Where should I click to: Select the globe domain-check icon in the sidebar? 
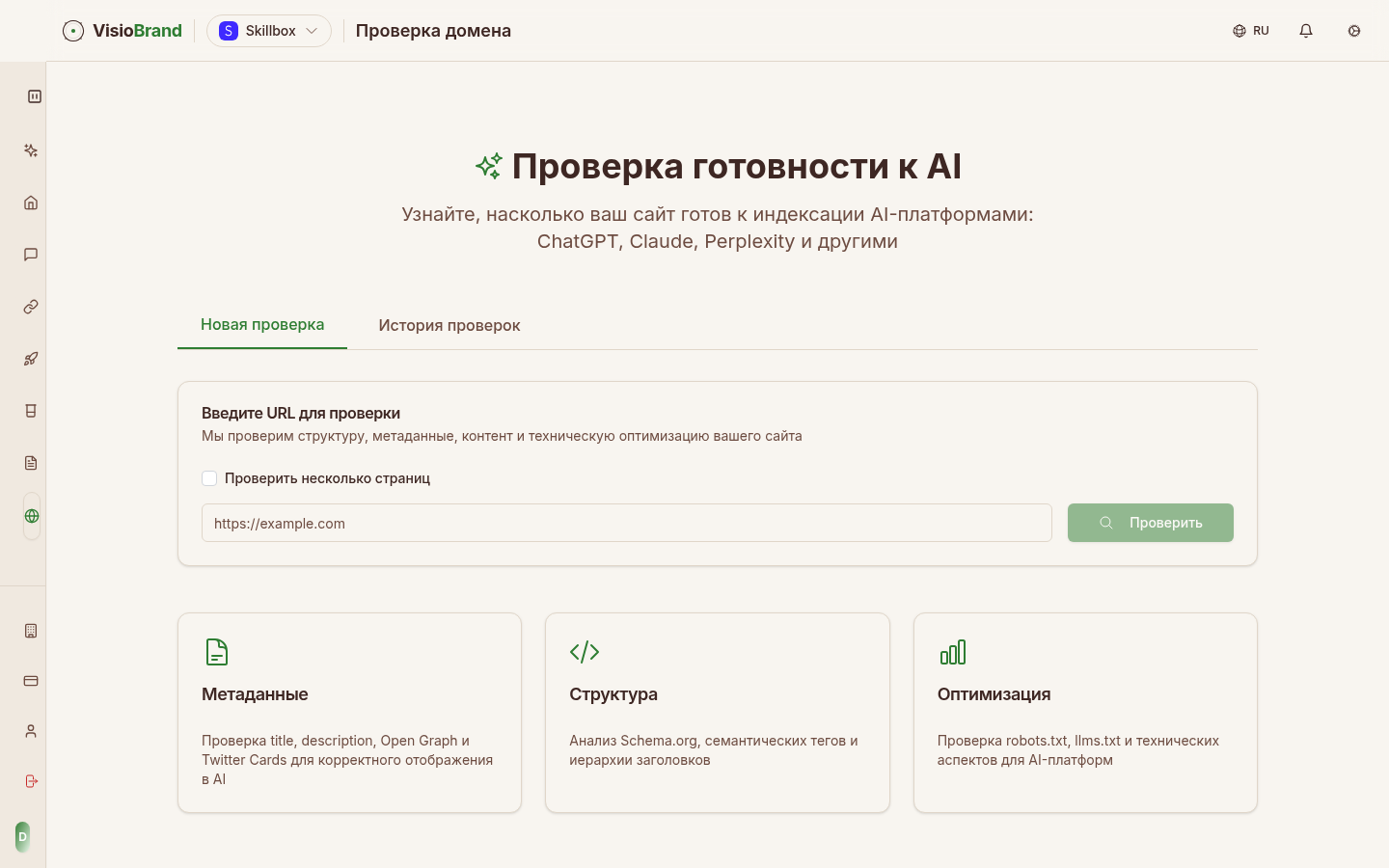tap(31, 516)
